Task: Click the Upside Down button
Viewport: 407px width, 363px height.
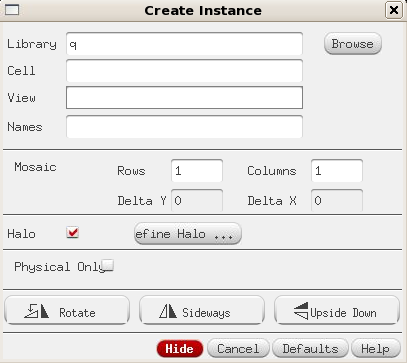Action: [337, 310]
